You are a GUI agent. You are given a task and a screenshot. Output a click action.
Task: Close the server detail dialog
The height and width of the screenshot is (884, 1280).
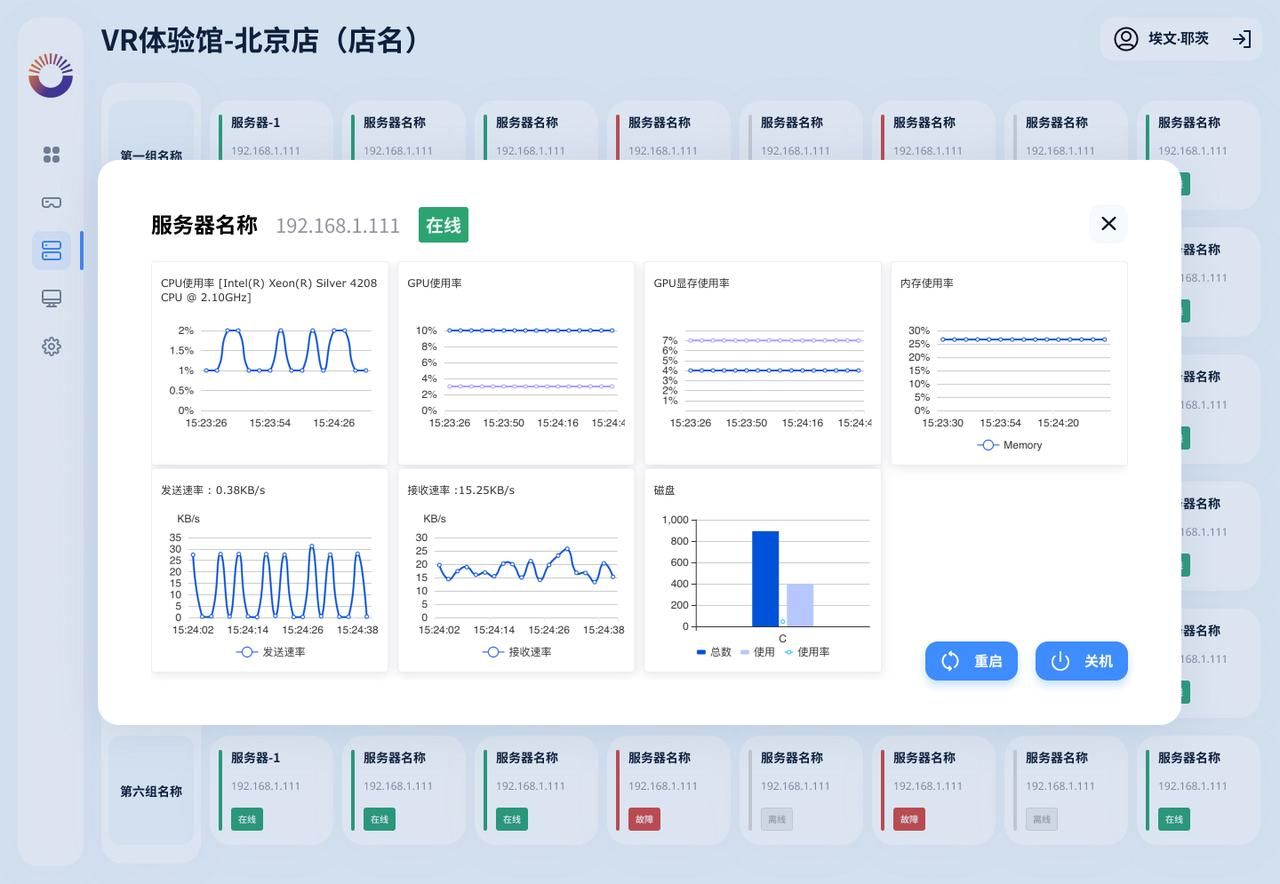click(x=1108, y=223)
